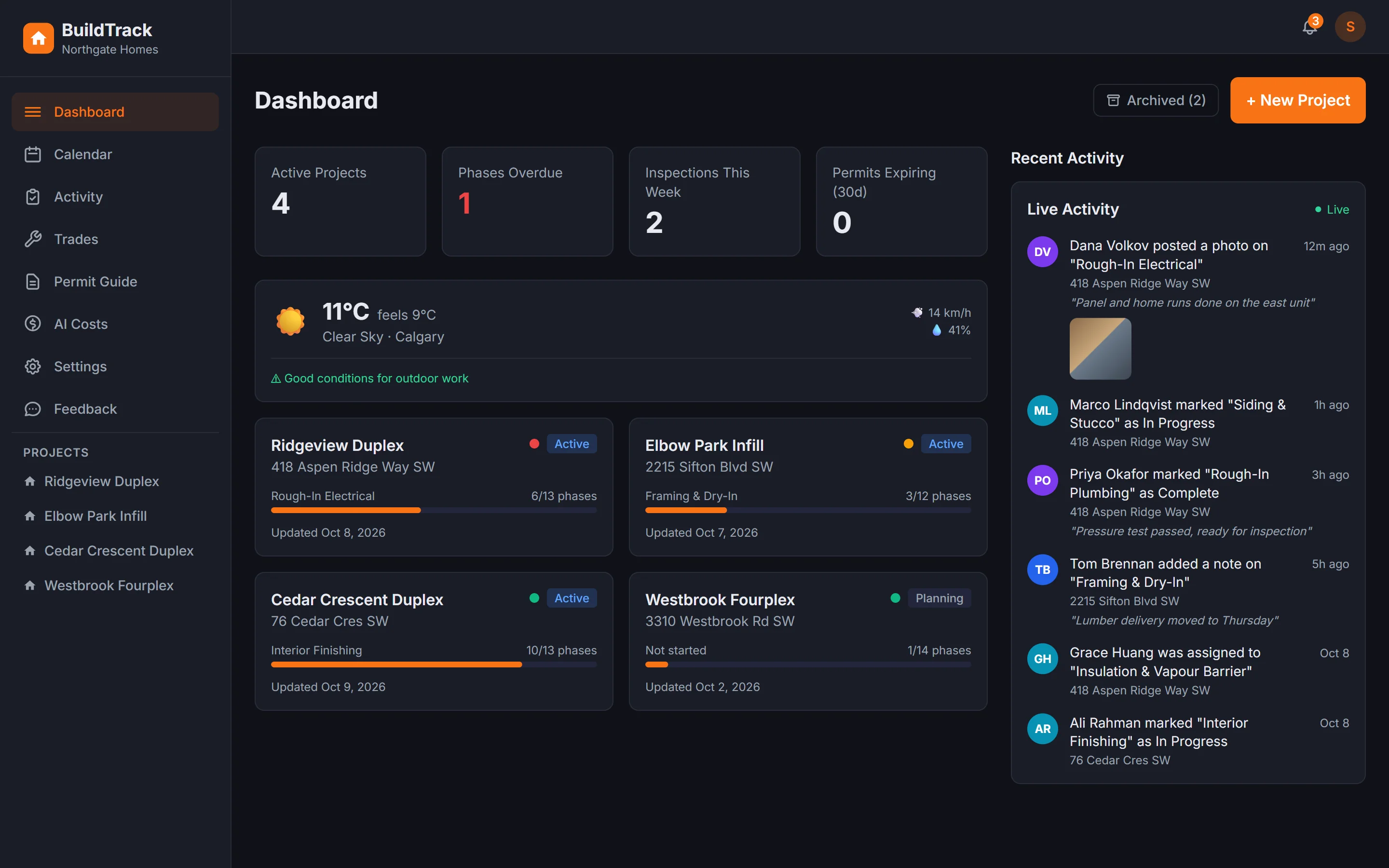Open the notifications bell icon
Viewport: 1389px width, 868px height.
pos(1309,27)
